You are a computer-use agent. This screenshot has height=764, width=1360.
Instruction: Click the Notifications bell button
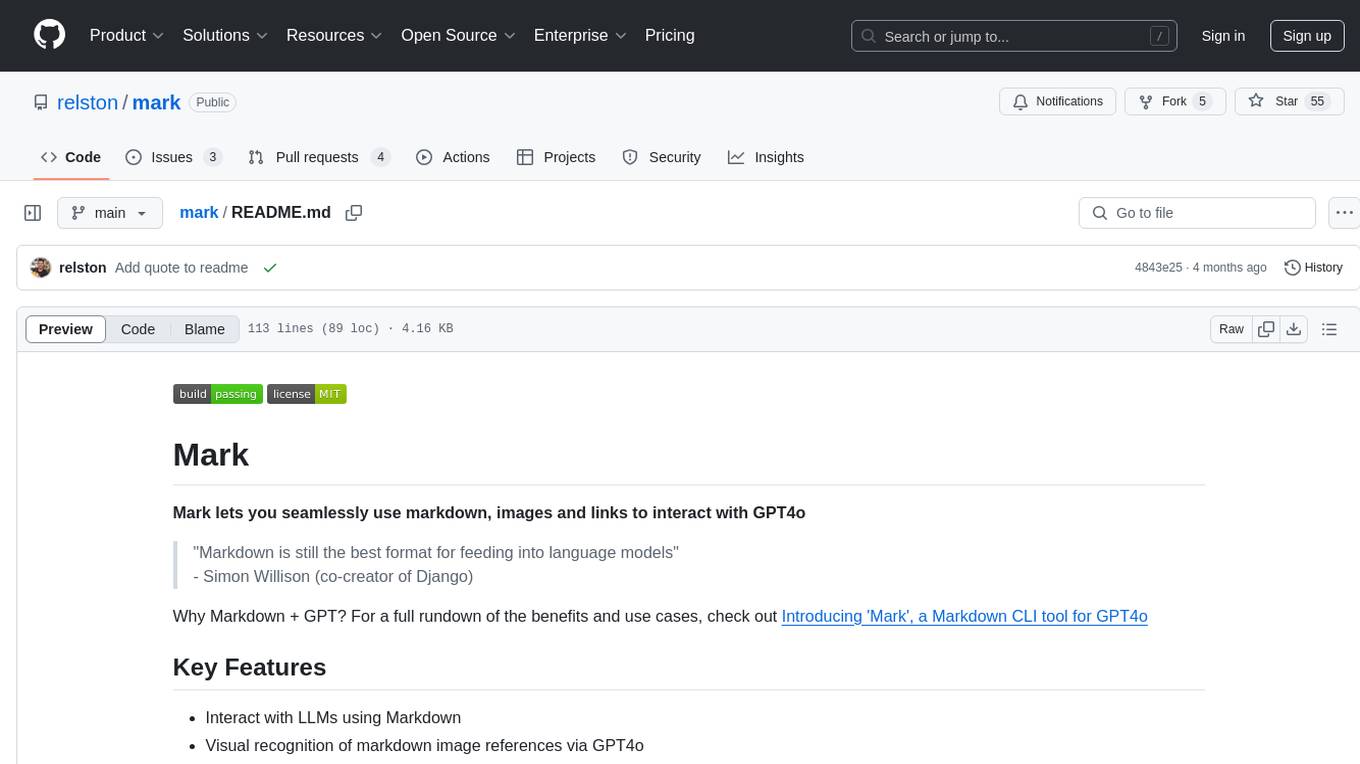coord(1058,101)
